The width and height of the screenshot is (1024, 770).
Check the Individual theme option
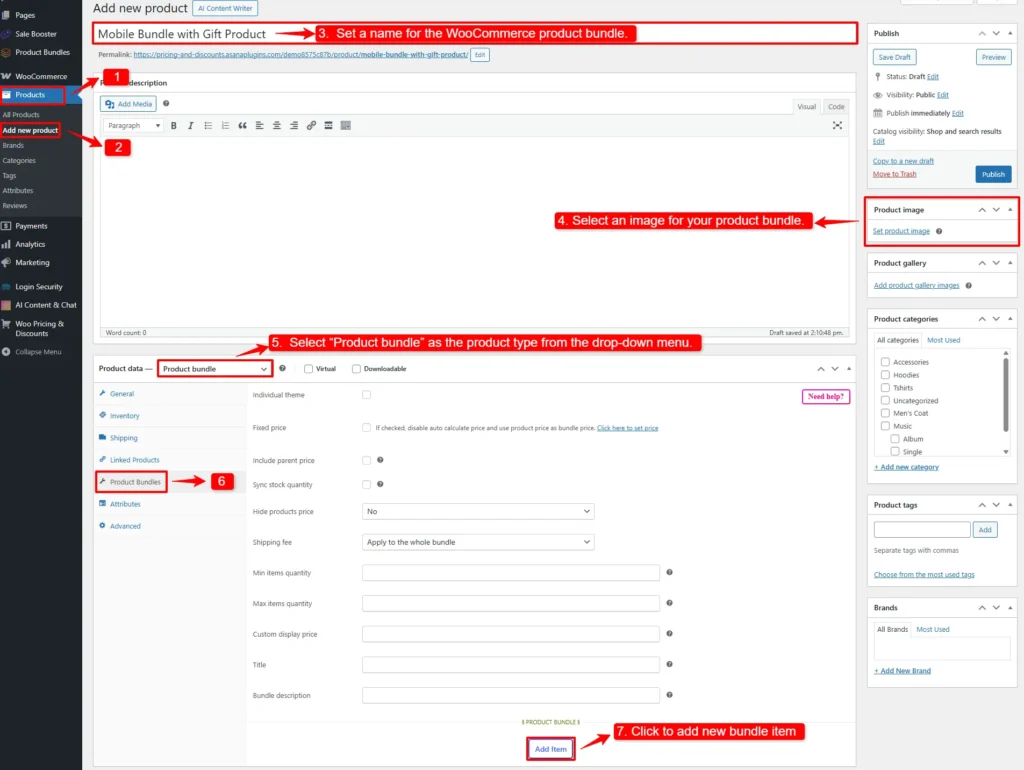(366, 394)
